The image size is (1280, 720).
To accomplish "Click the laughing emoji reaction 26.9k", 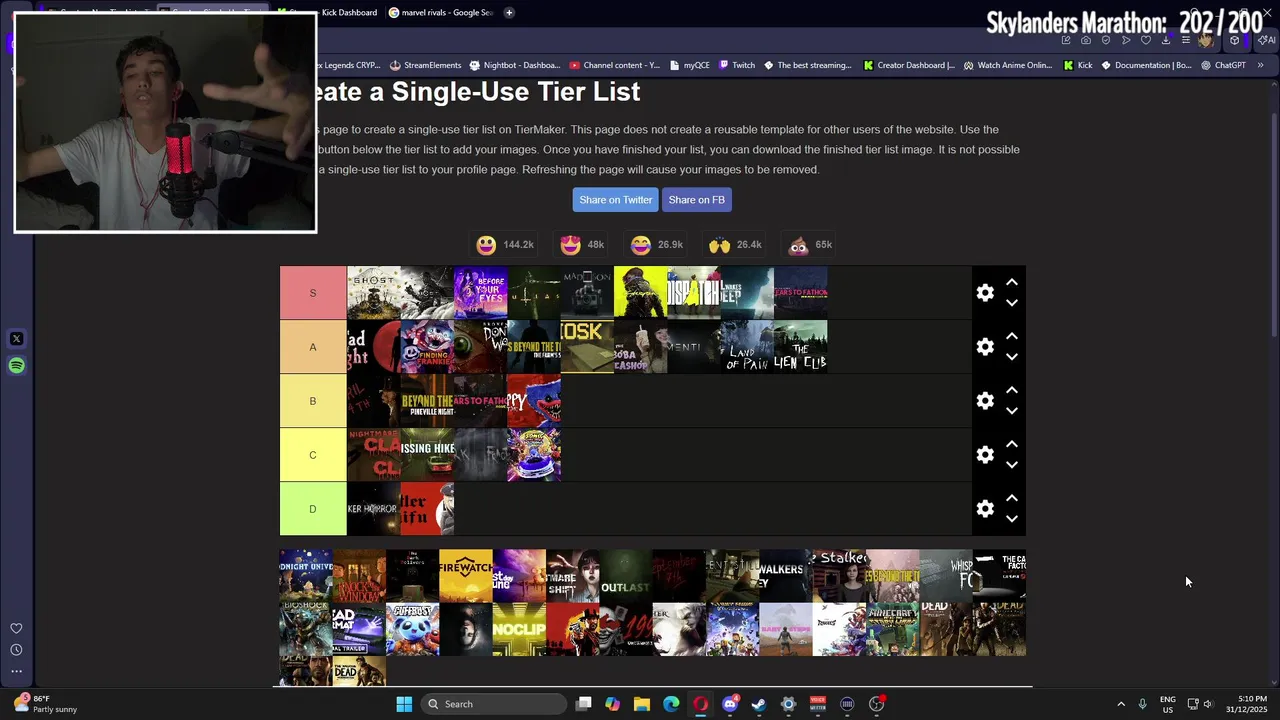I will tap(656, 245).
